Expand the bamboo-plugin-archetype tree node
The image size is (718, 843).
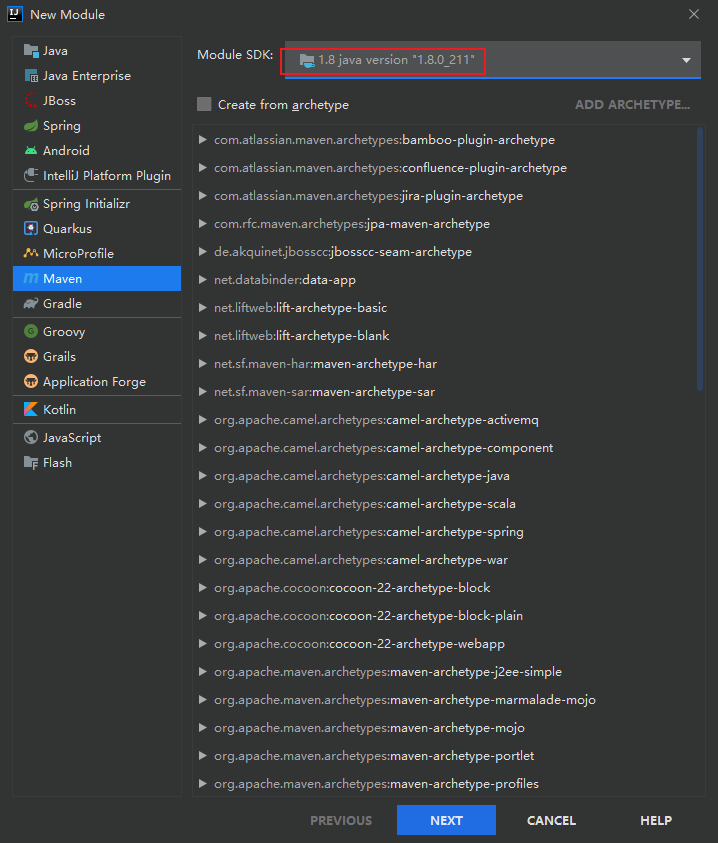click(x=203, y=140)
